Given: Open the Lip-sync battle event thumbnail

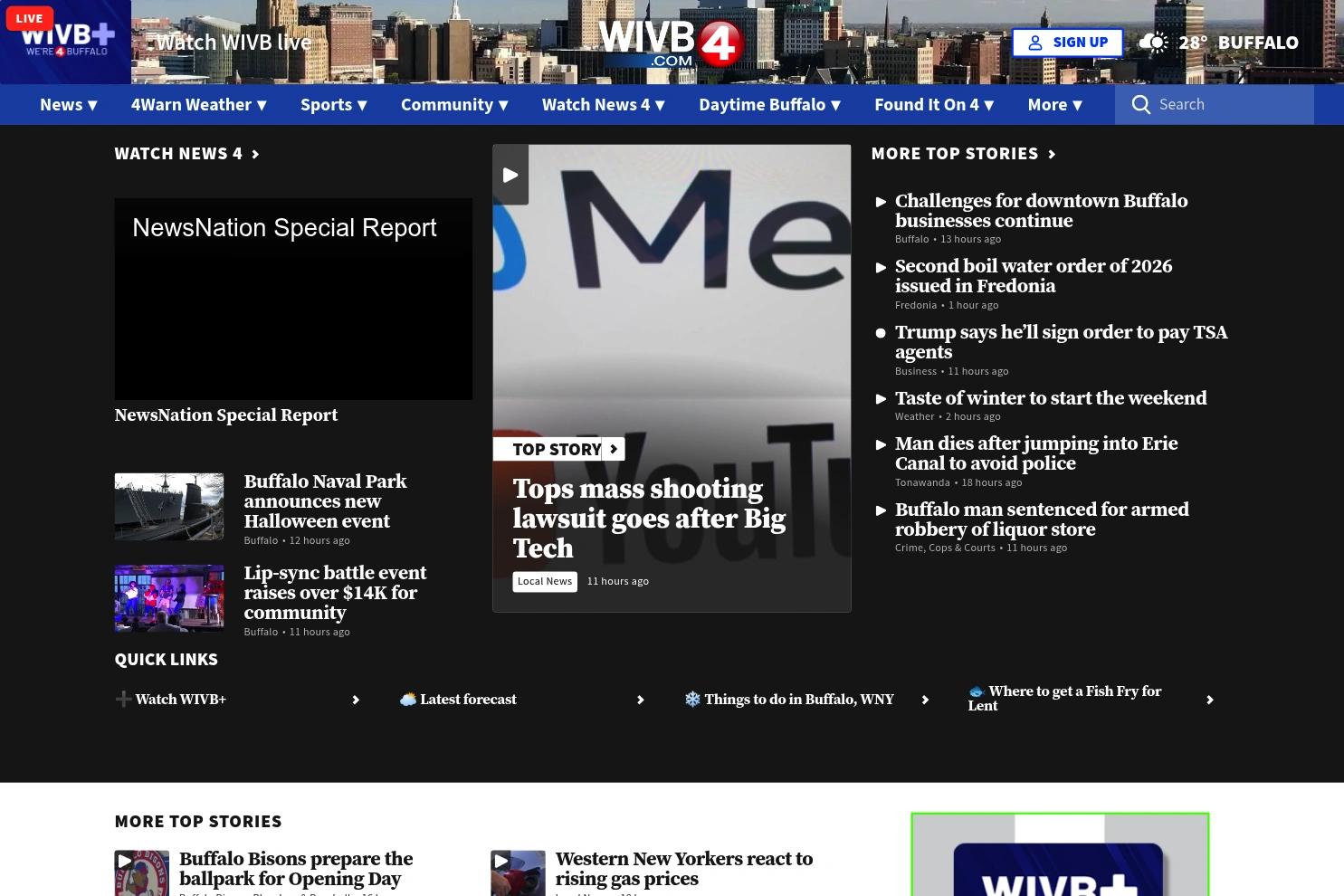Looking at the screenshot, I should click(x=169, y=598).
